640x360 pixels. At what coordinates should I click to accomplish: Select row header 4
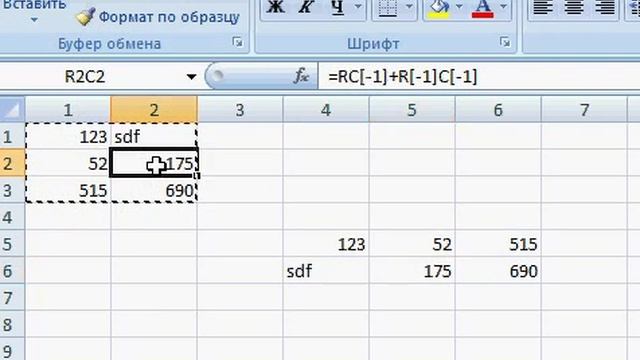[x=12, y=217]
